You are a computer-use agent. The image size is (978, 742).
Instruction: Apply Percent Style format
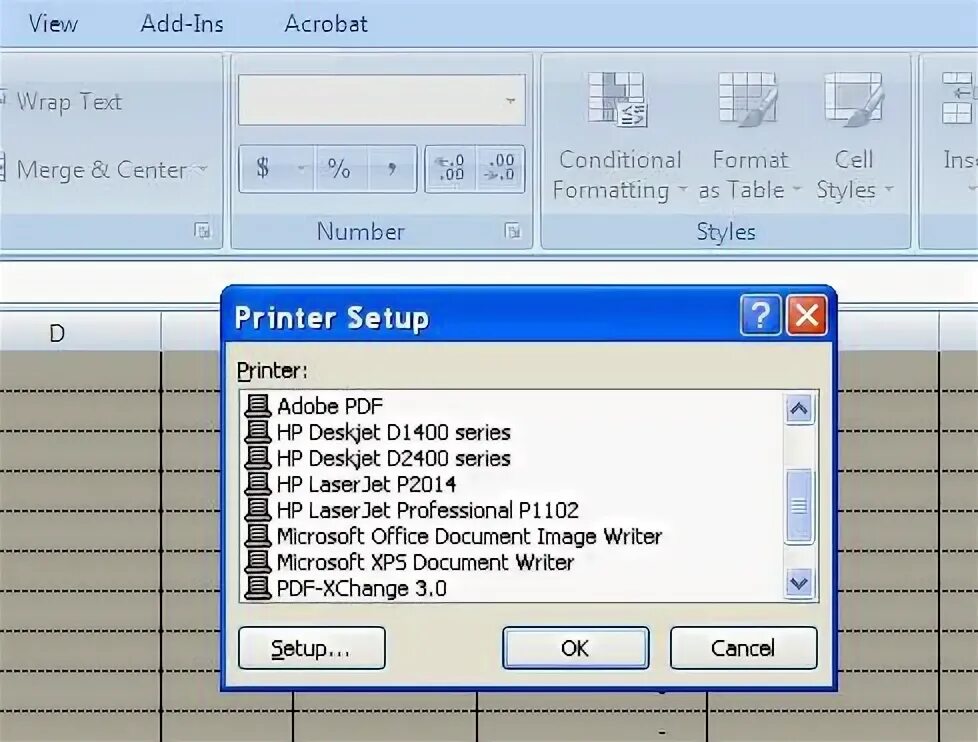point(339,169)
